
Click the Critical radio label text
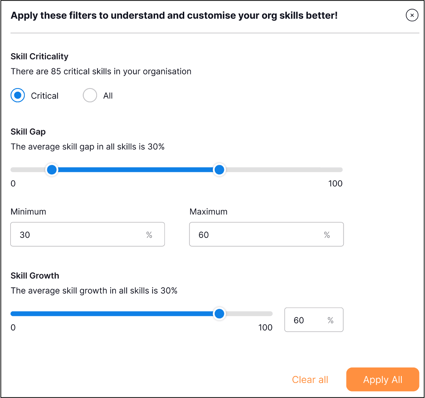tap(45, 96)
